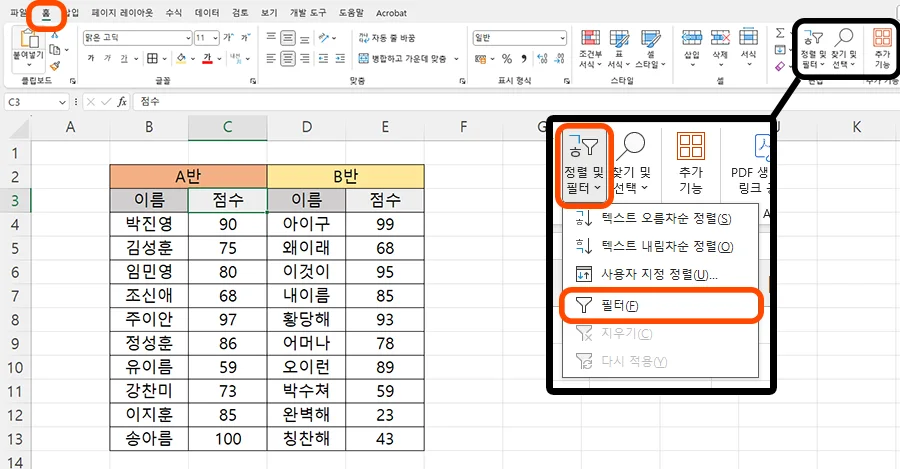Choose 사용자 지정 정렬(U) menu item
Viewport: 900px width, 469px height.
click(661, 274)
